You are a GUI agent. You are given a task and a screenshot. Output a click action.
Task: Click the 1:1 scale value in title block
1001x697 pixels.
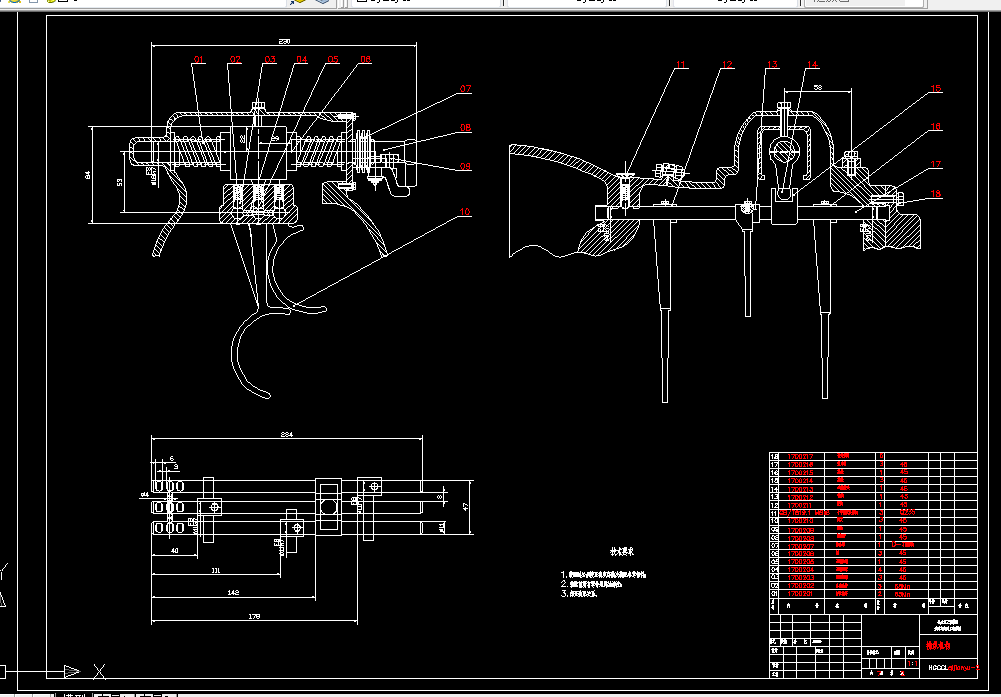(x=913, y=663)
